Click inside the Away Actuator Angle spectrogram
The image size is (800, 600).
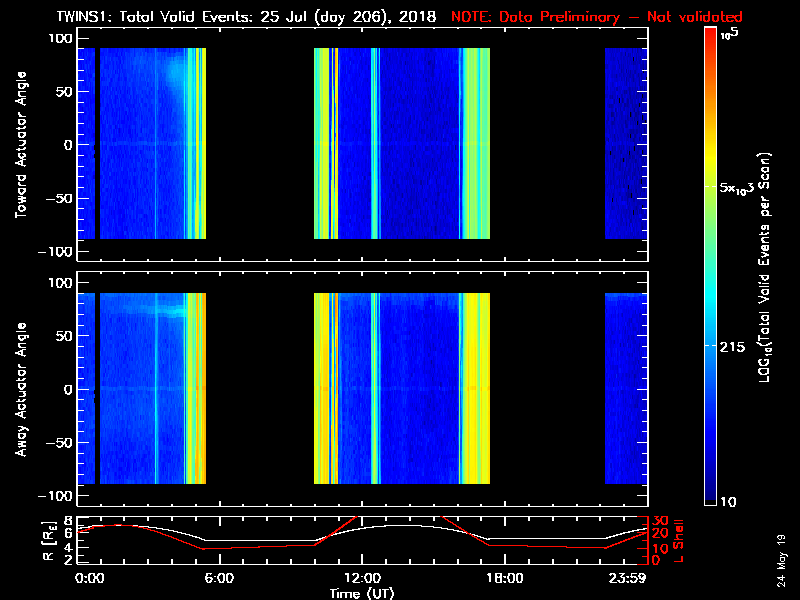pyautogui.click(x=362, y=389)
